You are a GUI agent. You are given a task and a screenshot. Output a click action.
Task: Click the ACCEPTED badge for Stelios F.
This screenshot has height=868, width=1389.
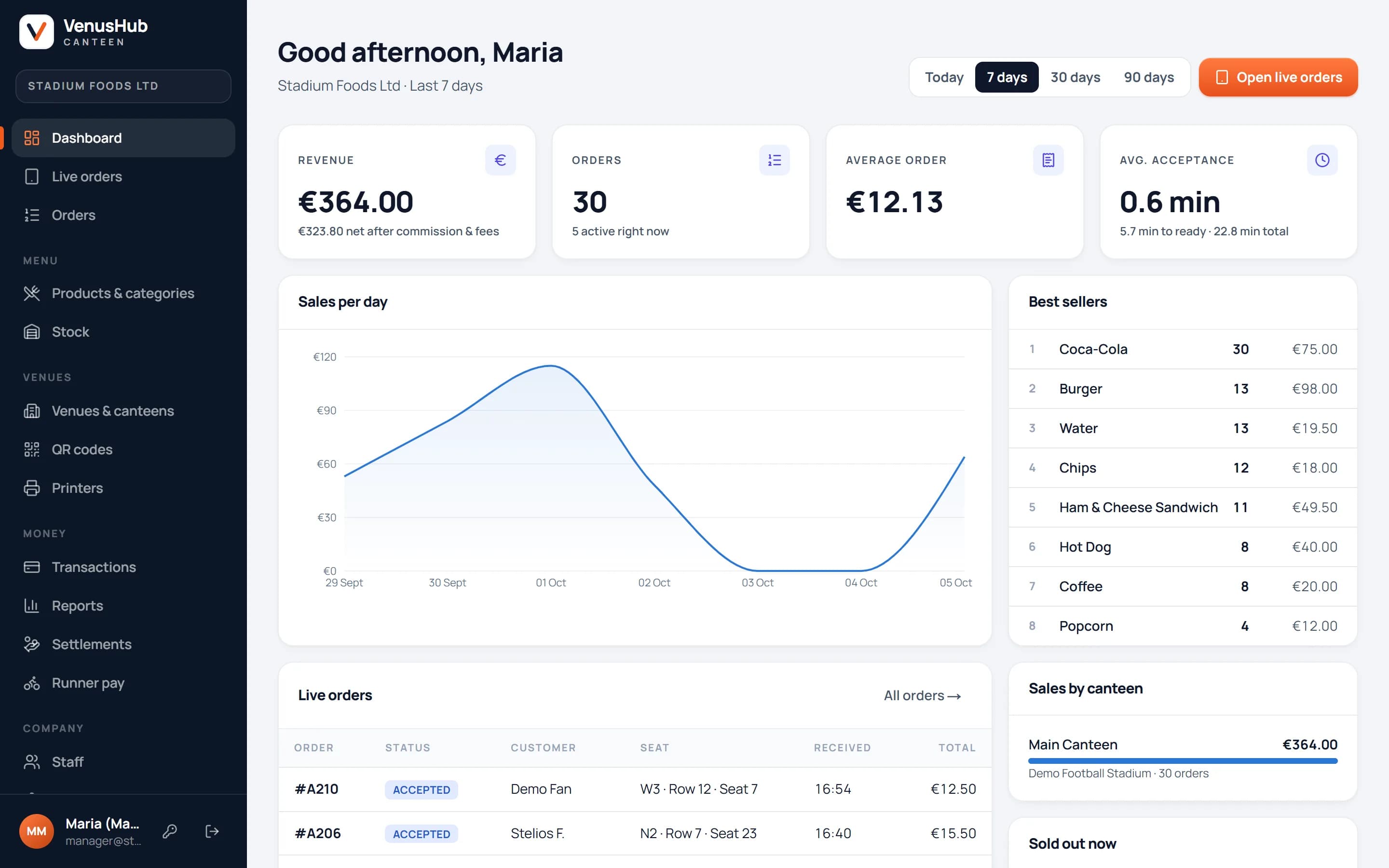click(x=422, y=834)
